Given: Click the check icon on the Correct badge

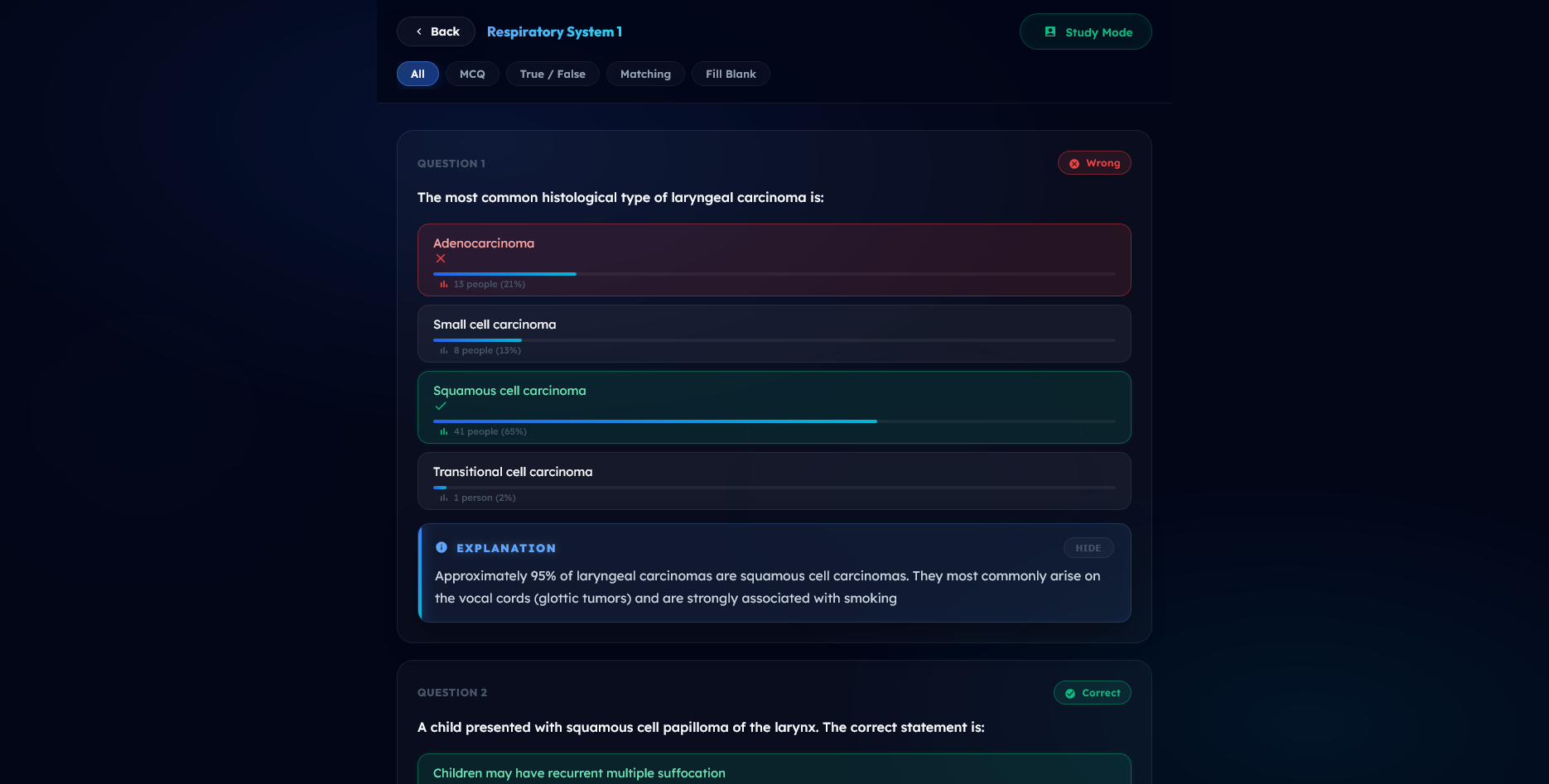Looking at the screenshot, I should click(1070, 692).
